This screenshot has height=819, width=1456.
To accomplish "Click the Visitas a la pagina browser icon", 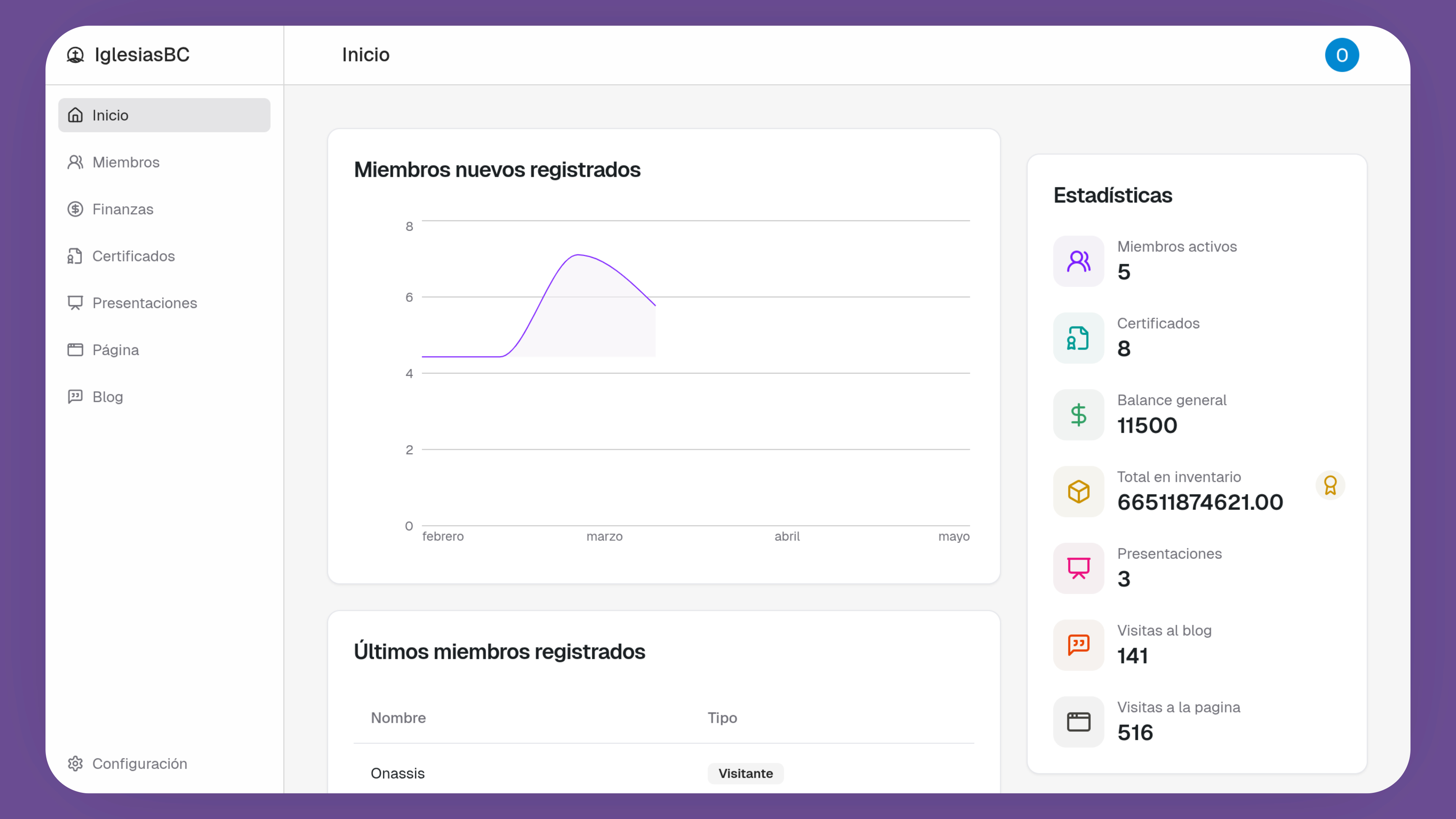I will [1078, 722].
